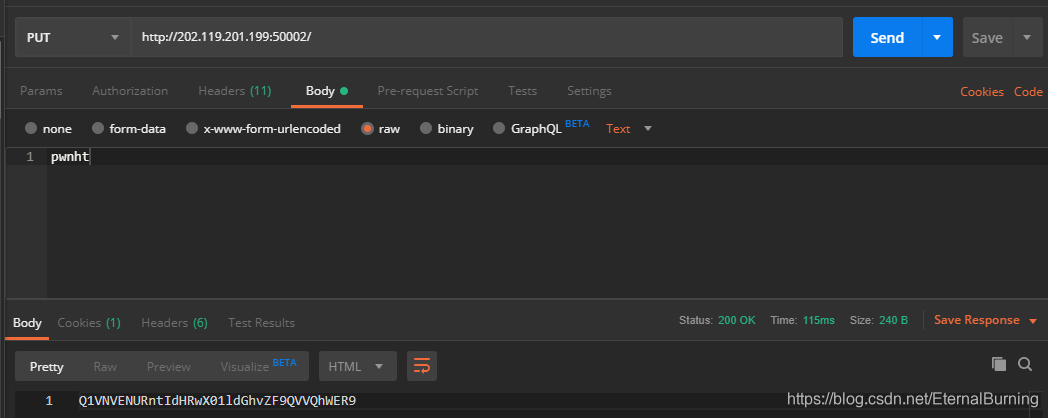Image resolution: width=1048 pixels, height=418 pixels.
Task: Copy the response body with the copy icon
Action: click(999, 364)
